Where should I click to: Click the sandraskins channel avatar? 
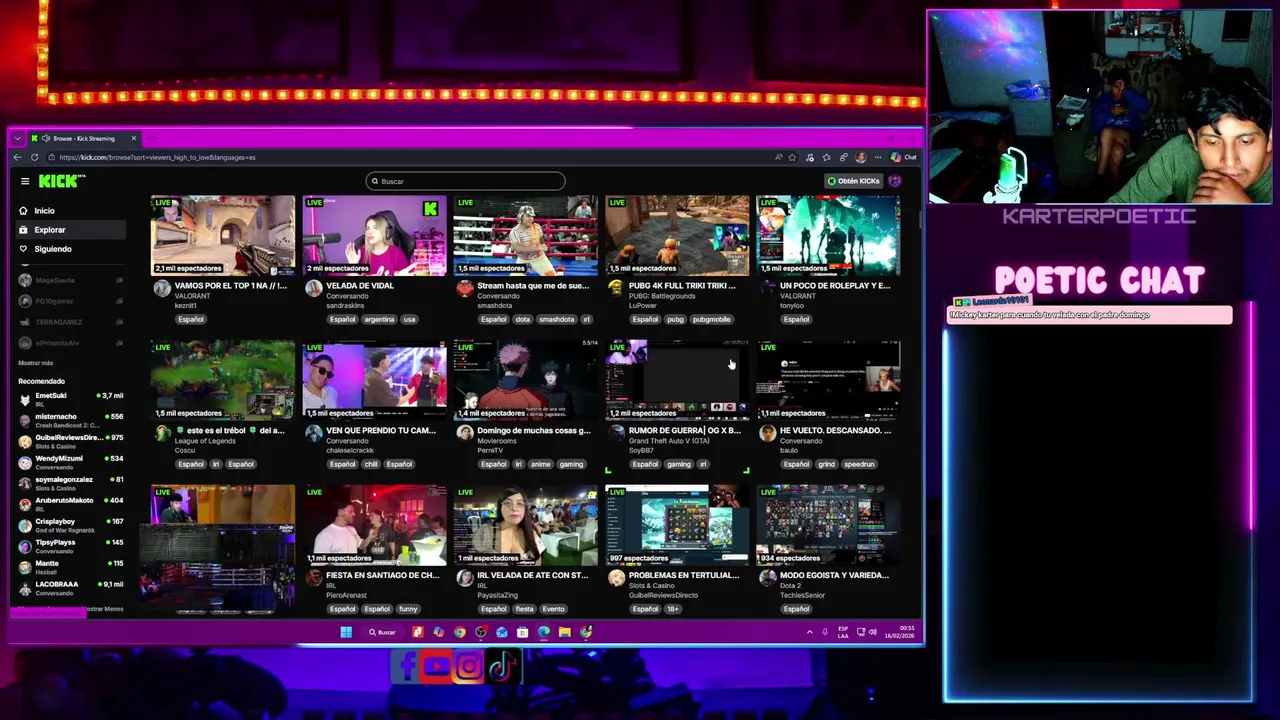click(313, 288)
